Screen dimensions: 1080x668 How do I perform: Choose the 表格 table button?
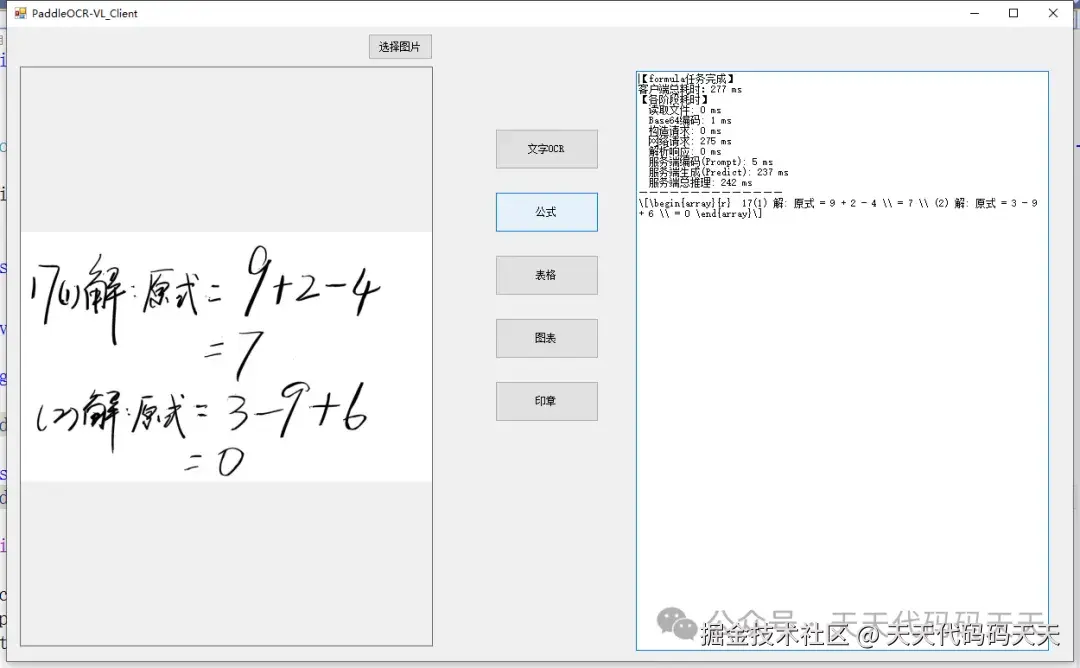coord(547,275)
